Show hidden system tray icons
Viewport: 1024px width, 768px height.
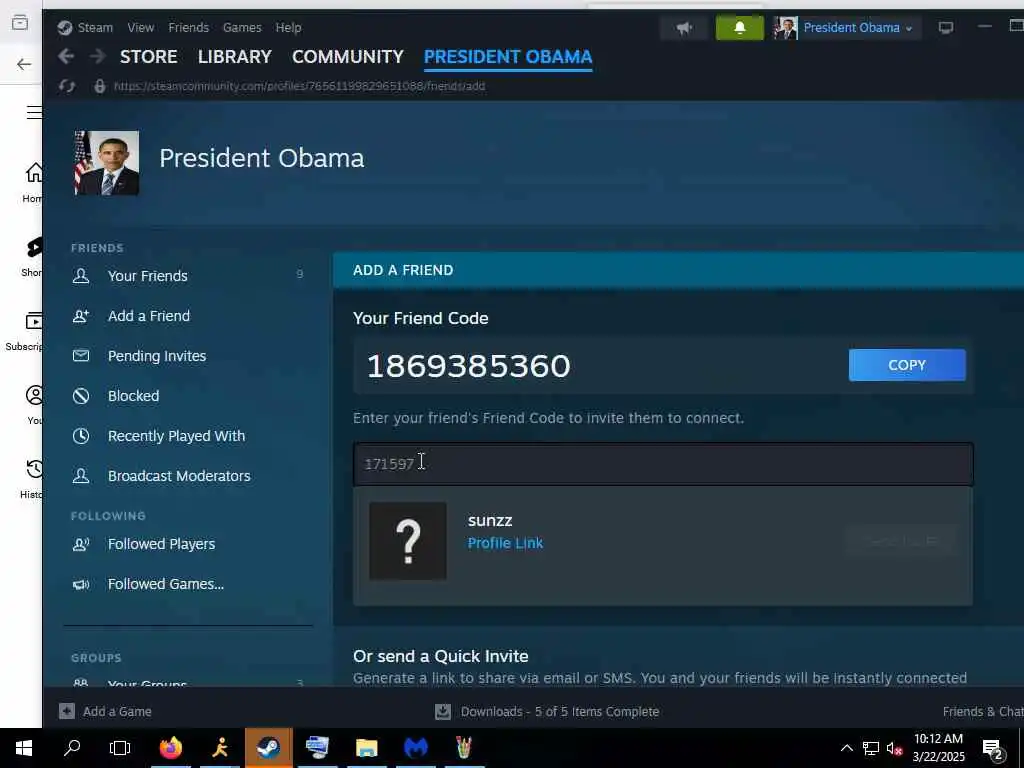(846, 748)
